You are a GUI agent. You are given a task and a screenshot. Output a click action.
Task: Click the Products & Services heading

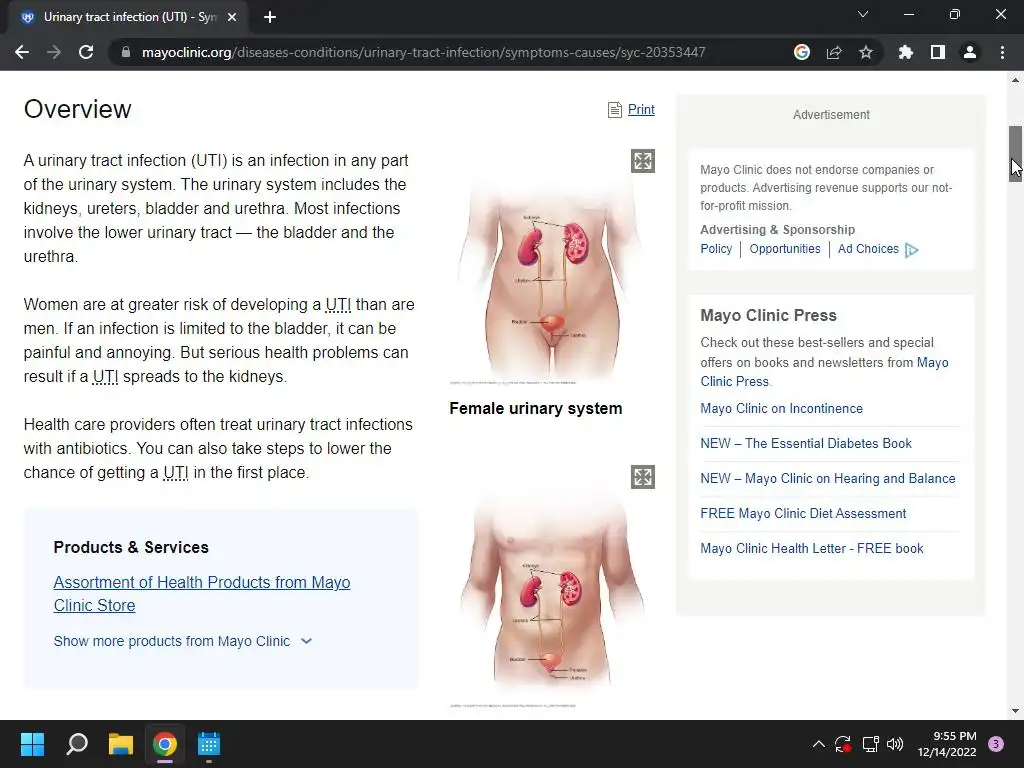131,547
